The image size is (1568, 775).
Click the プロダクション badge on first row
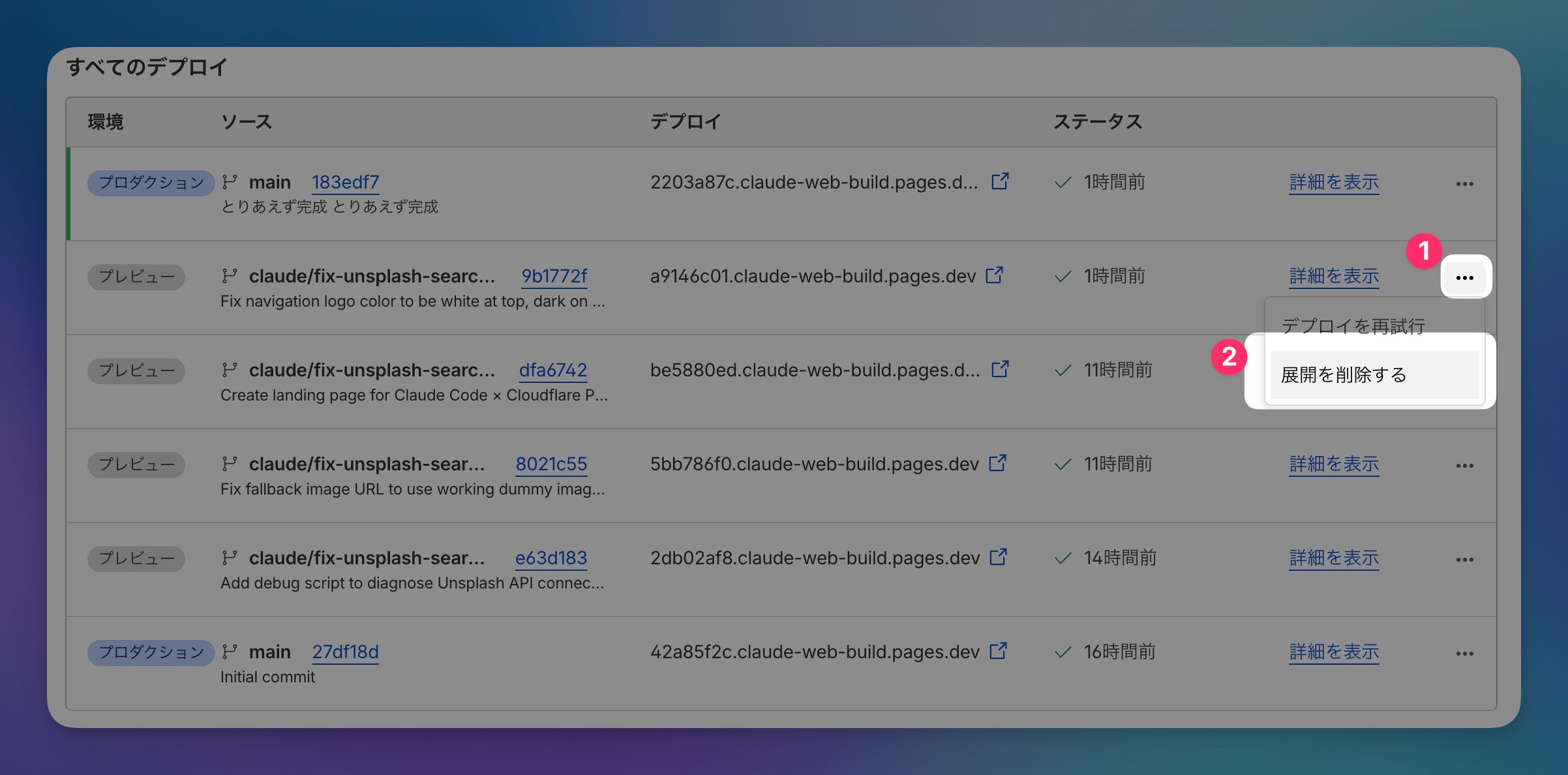click(151, 183)
